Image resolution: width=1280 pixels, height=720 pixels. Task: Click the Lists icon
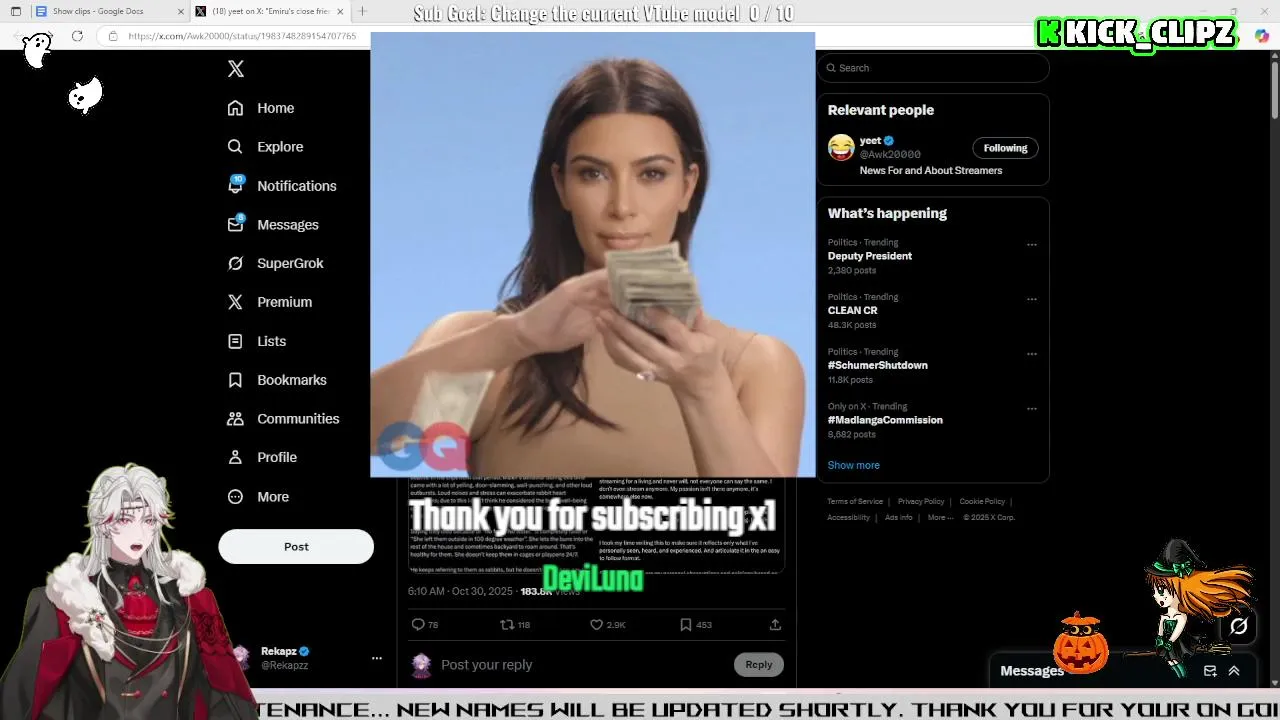[235, 341]
